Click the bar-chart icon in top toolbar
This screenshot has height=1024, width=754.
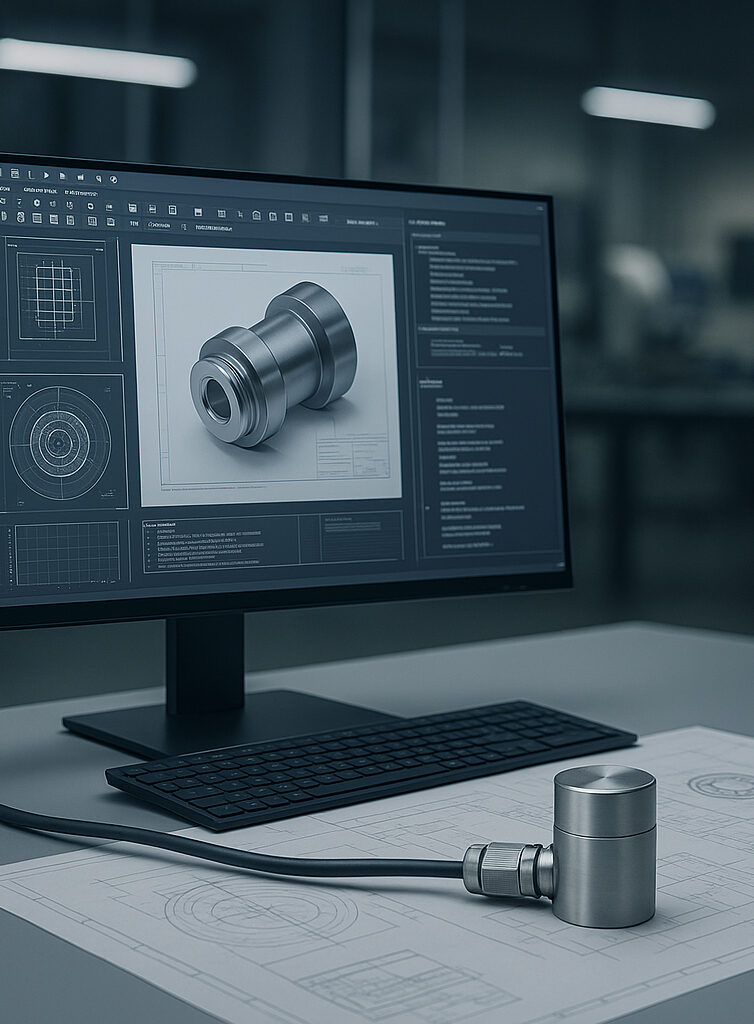click(80, 177)
